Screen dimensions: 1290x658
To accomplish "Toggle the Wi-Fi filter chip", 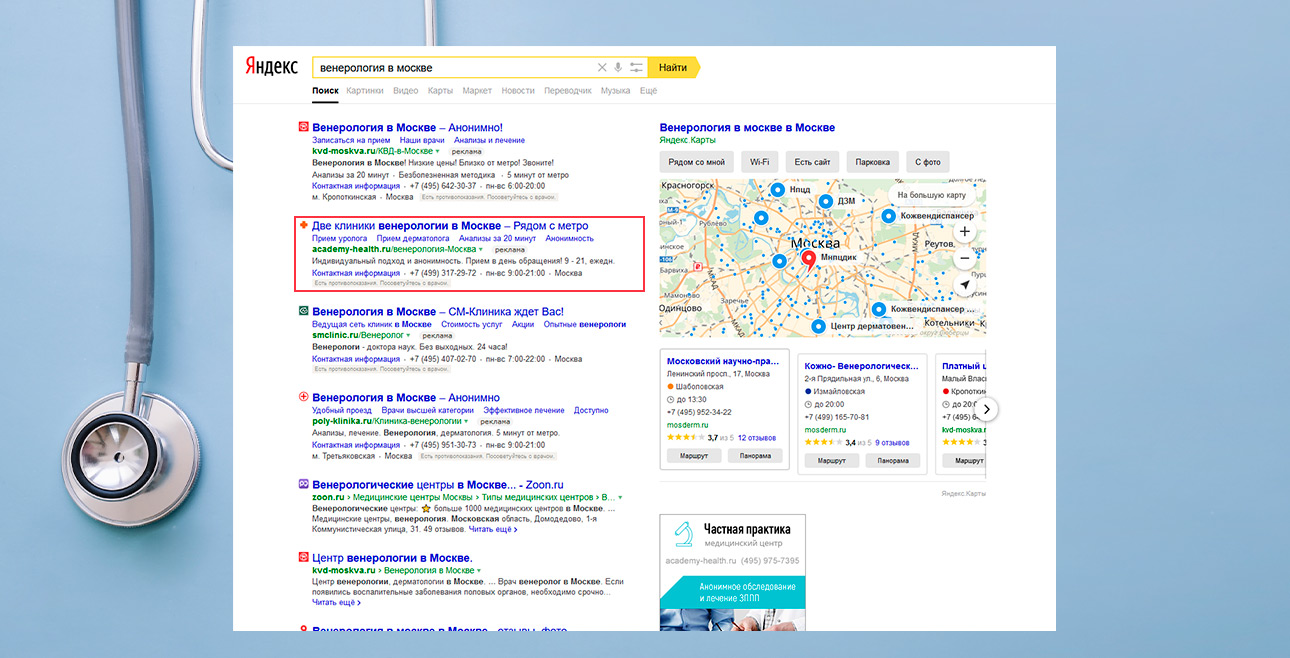I will 760,162.
